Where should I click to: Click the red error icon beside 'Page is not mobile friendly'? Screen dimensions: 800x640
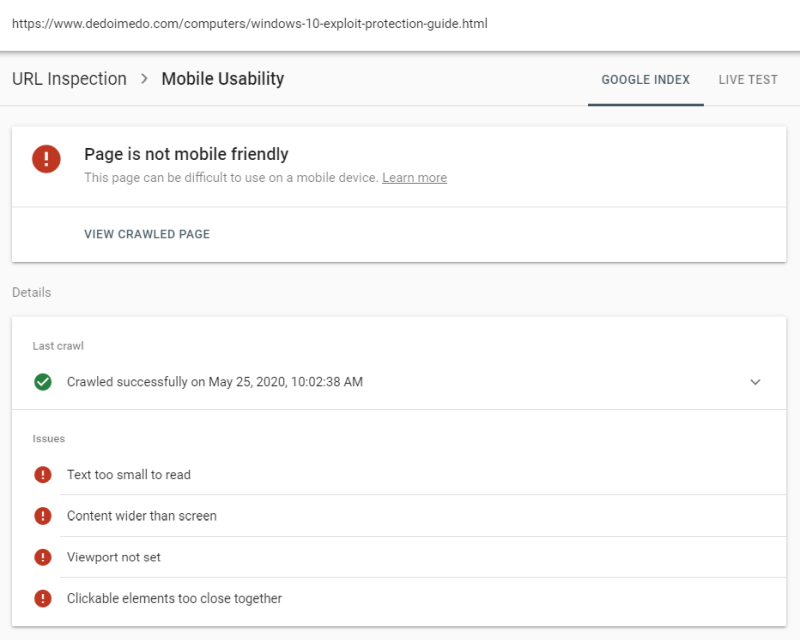45,158
